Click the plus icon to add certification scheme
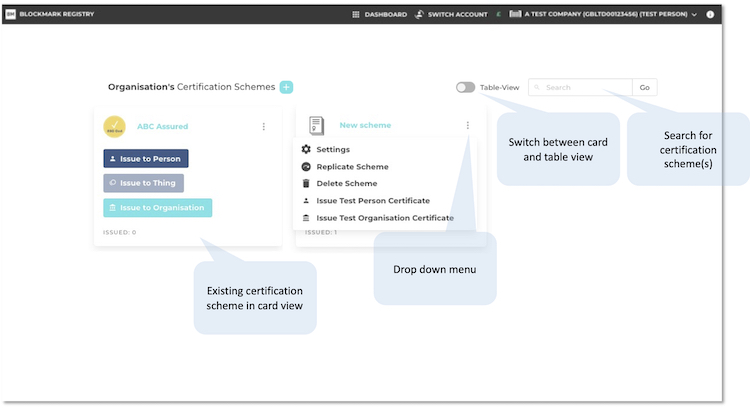 tap(286, 87)
